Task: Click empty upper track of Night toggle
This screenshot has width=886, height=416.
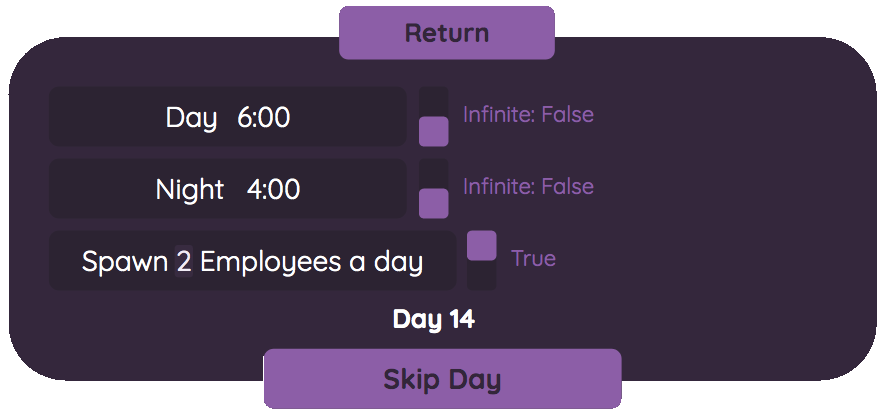Action: (x=433, y=173)
